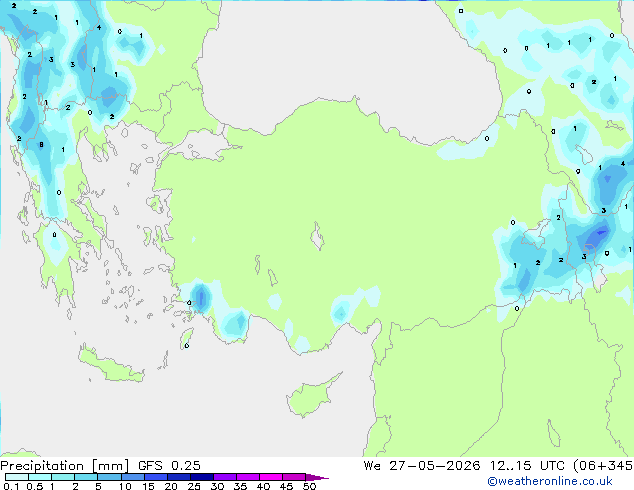Click the Precipitation [mm] title label
634x490 pixels.
click(64, 466)
